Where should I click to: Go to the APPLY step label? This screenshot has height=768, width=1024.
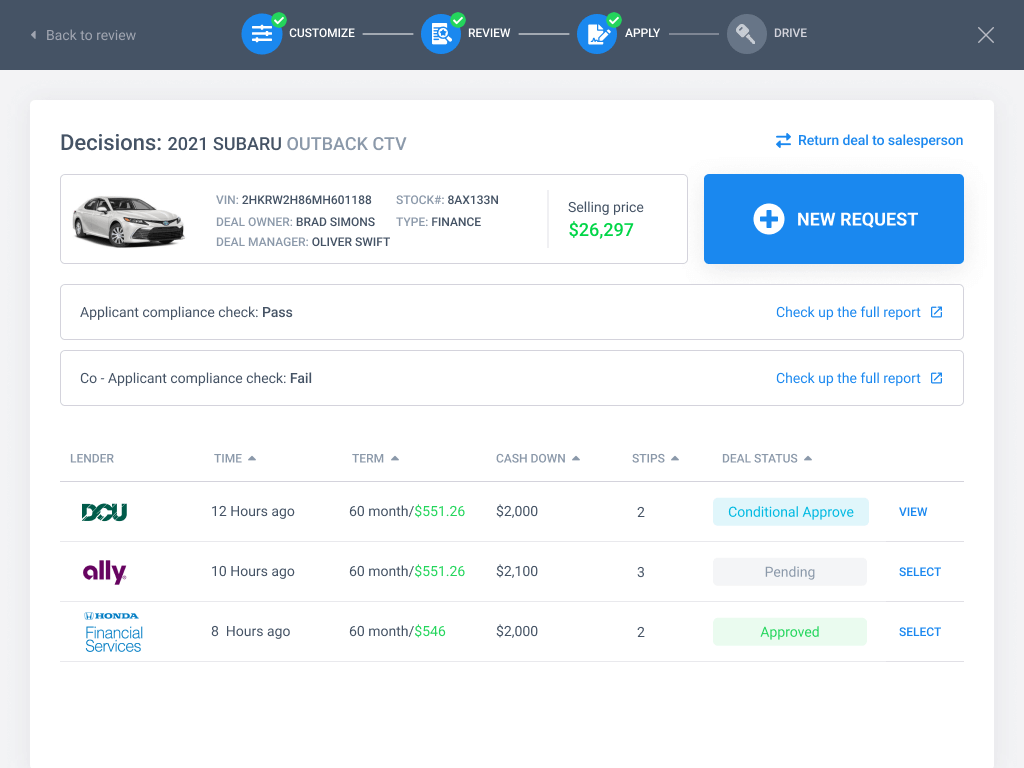[x=643, y=33]
